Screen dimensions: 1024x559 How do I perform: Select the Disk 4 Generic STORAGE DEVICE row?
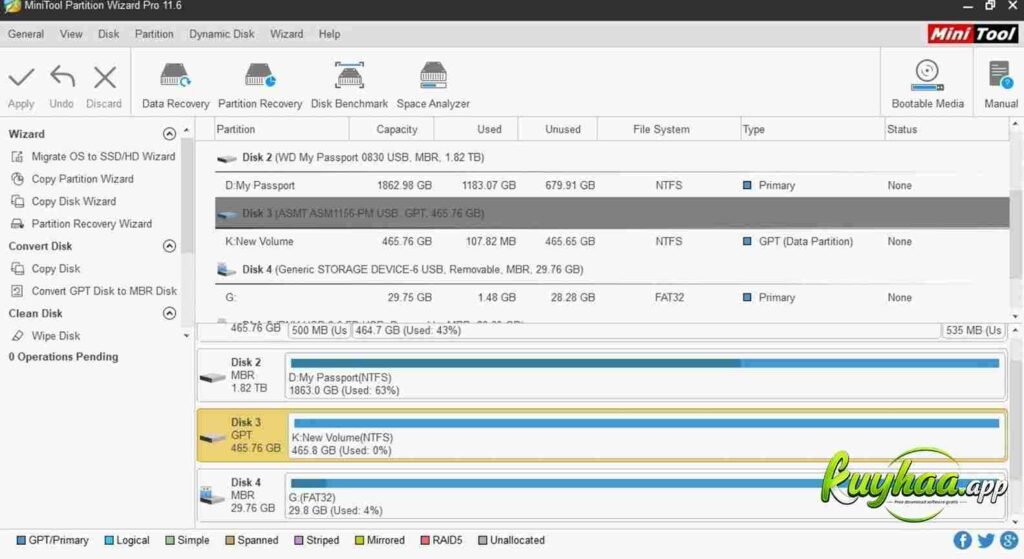click(x=612, y=269)
